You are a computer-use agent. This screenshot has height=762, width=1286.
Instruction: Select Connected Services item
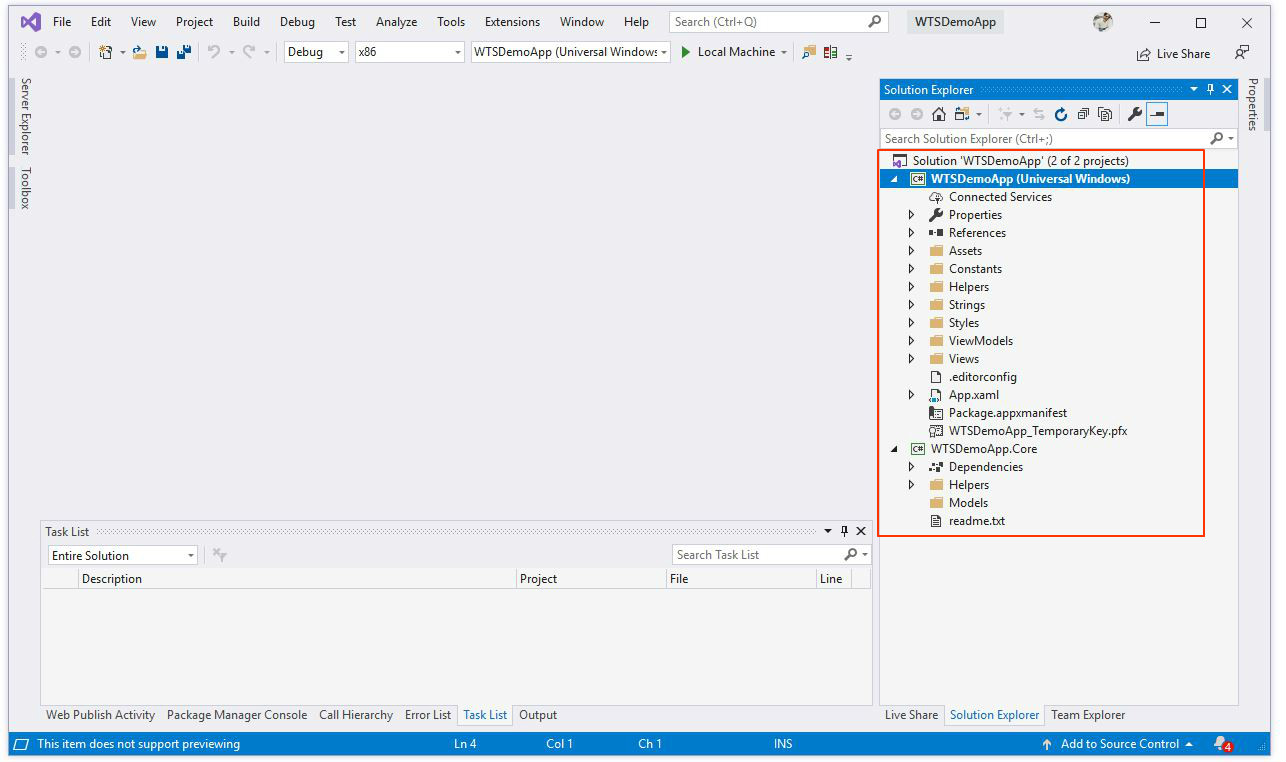point(1000,197)
